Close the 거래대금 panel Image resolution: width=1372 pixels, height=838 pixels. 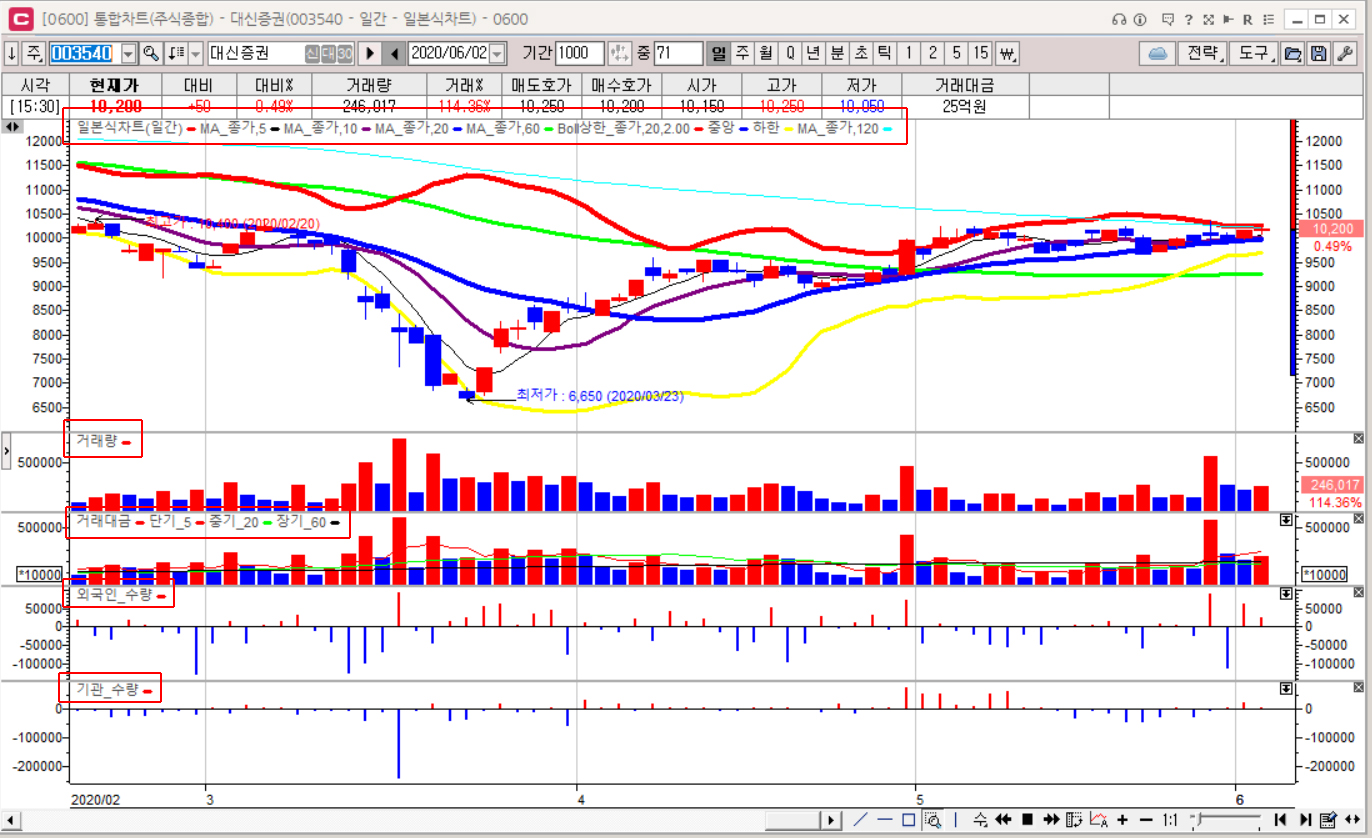point(1358,520)
